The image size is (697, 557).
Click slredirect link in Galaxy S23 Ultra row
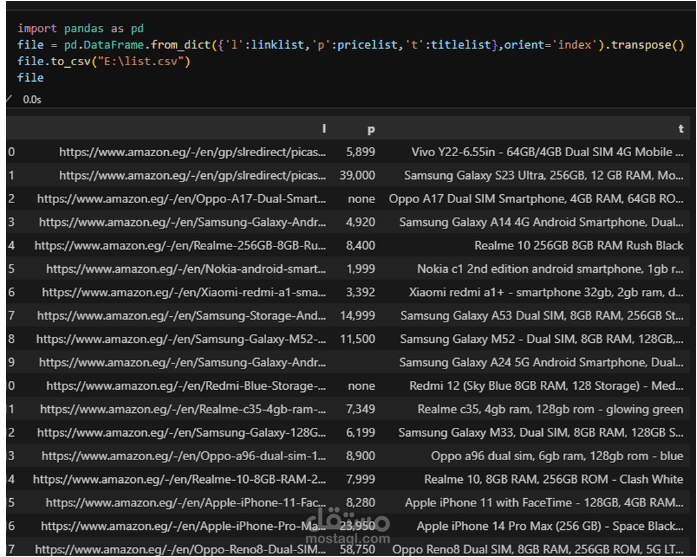[x=192, y=175]
